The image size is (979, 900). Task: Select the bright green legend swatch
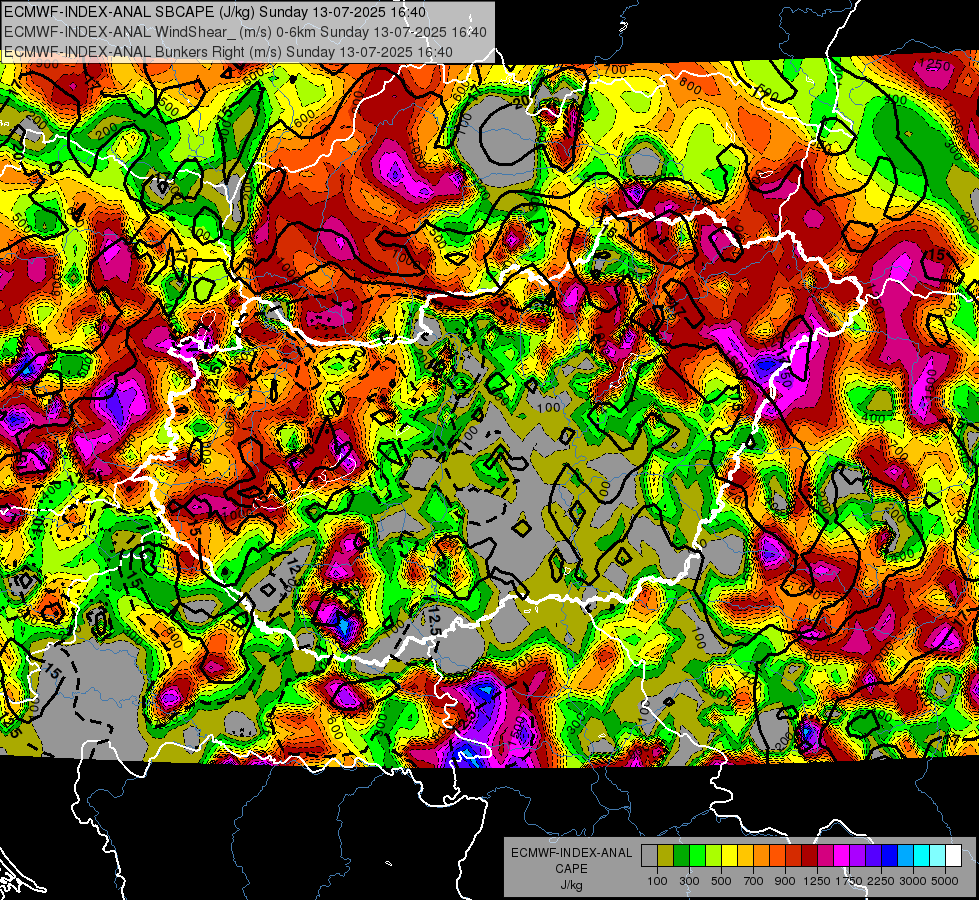(x=697, y=856)
